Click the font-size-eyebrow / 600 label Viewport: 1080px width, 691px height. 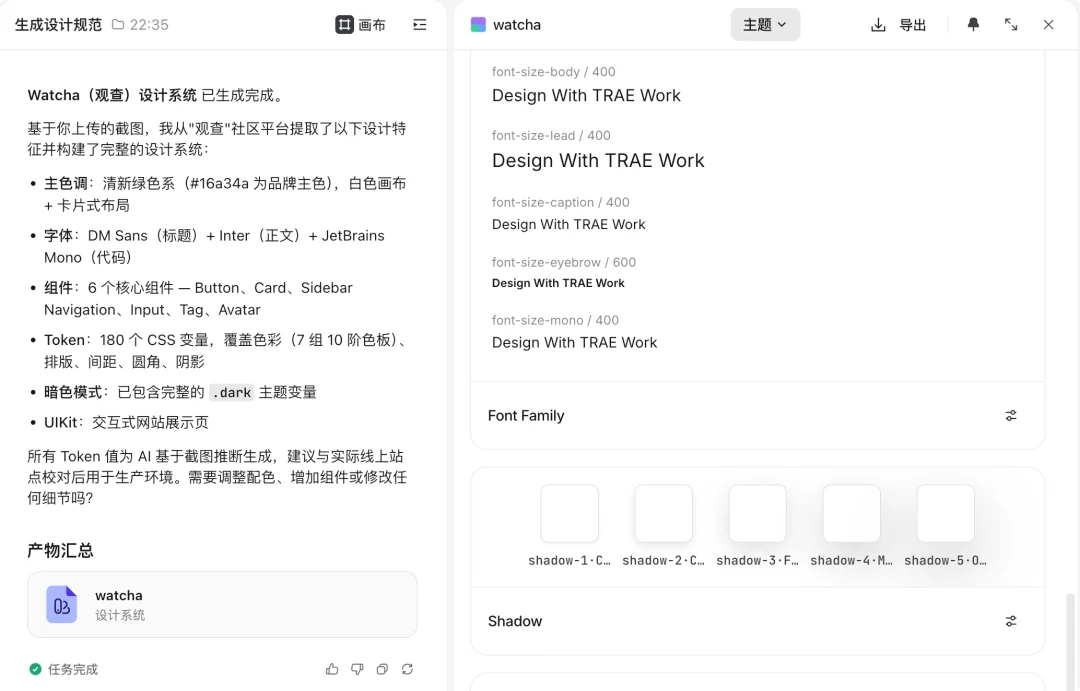point(564,262)
